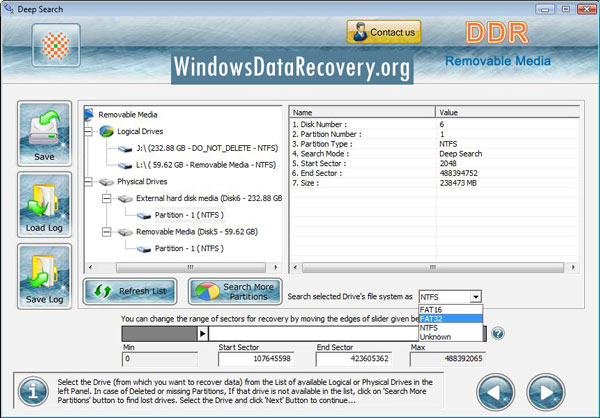The width and height of the screenshot is (600, 418).
Task: Collapse the Removable Media Disk5 node
Action: click(x=106, y=232)
